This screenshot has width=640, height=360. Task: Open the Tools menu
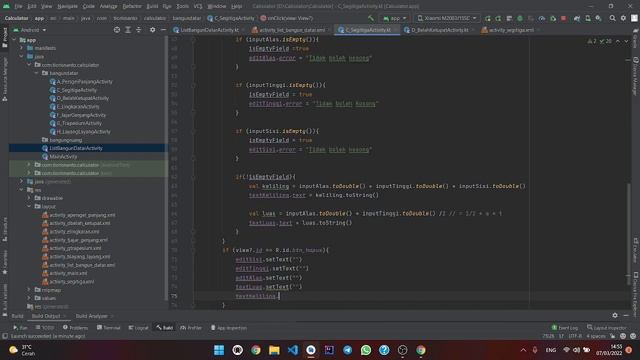pos(182,6)
